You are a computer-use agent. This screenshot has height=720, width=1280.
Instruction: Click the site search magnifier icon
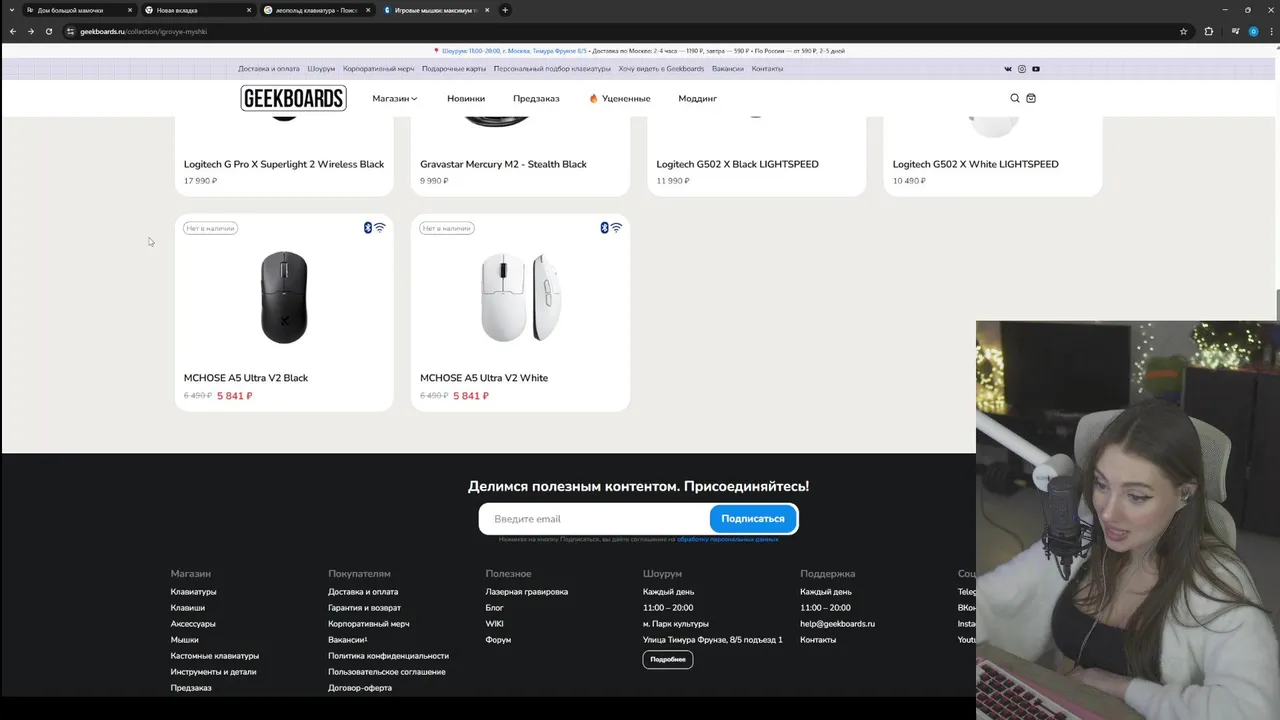(x=1014, y=98)
